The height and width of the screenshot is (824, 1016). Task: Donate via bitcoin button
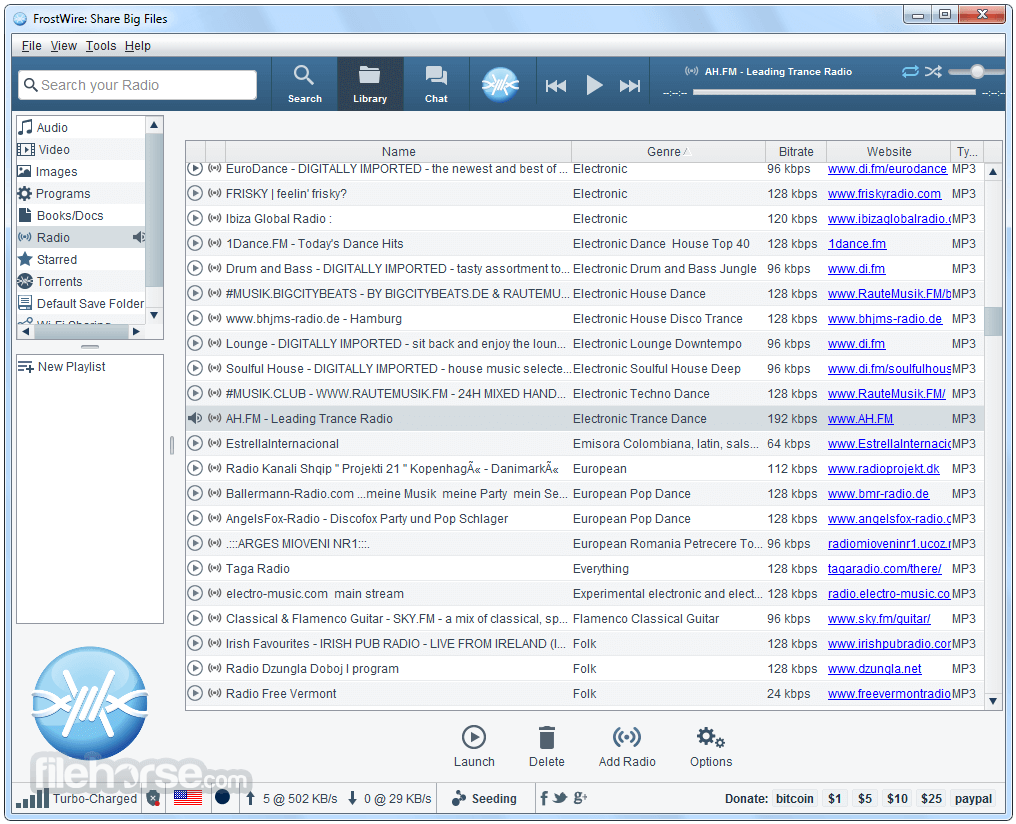(794, 799)
